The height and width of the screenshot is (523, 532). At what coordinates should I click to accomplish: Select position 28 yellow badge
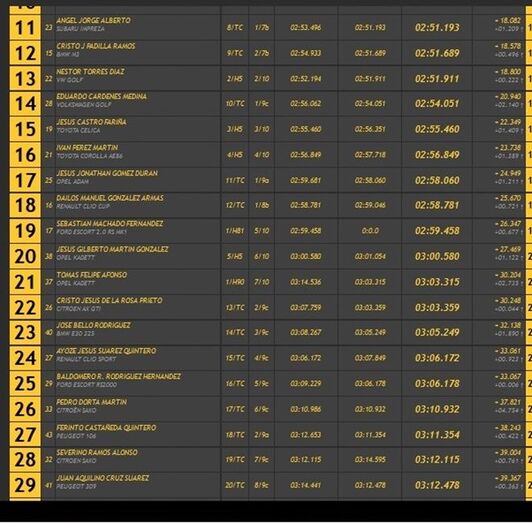coord(25,460)
